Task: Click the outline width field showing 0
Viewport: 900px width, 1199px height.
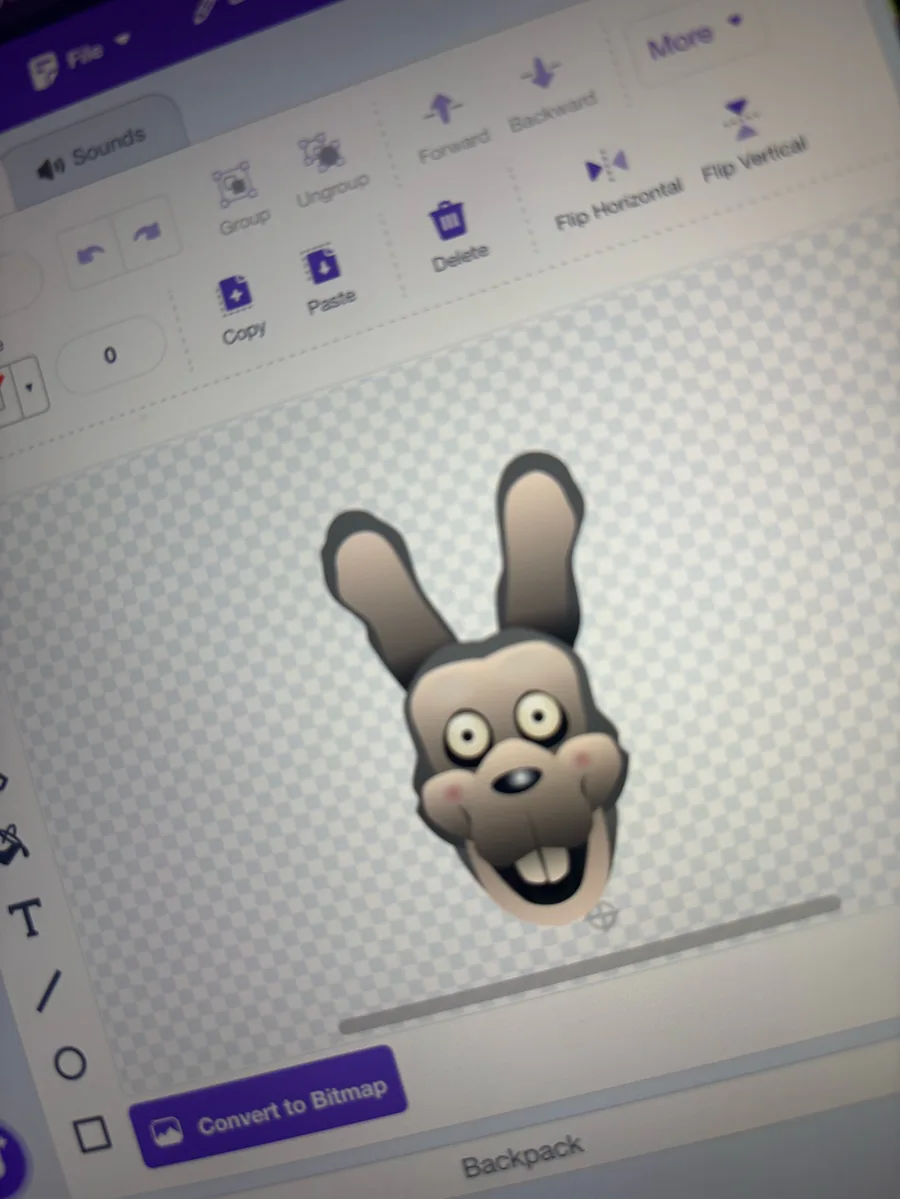Action: (112, 354)
